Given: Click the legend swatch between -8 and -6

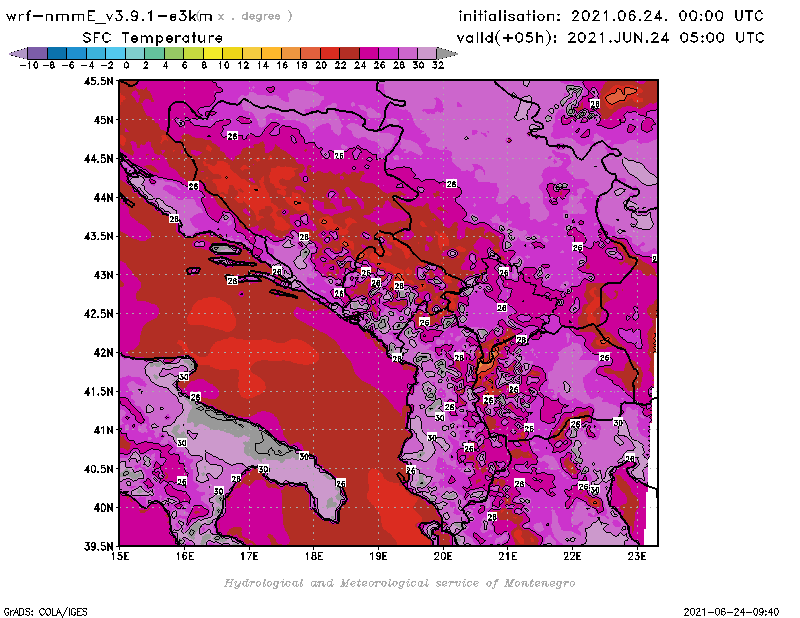Looking at the screenshot, I should pos(57,53).
